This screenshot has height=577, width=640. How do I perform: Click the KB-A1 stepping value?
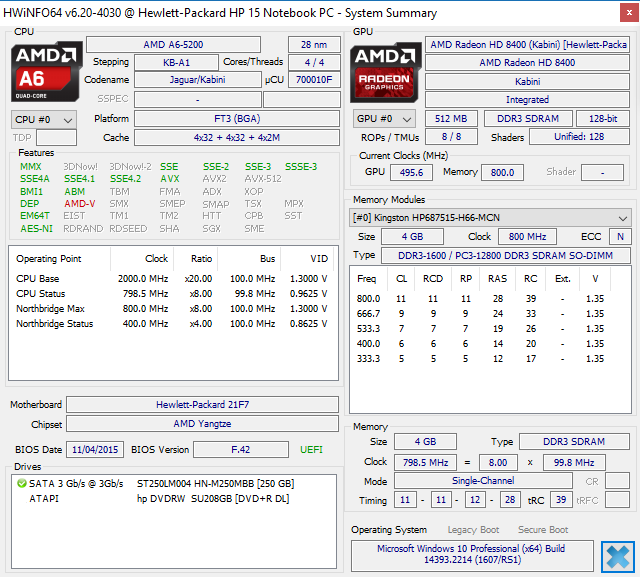[x=176, y=62]
